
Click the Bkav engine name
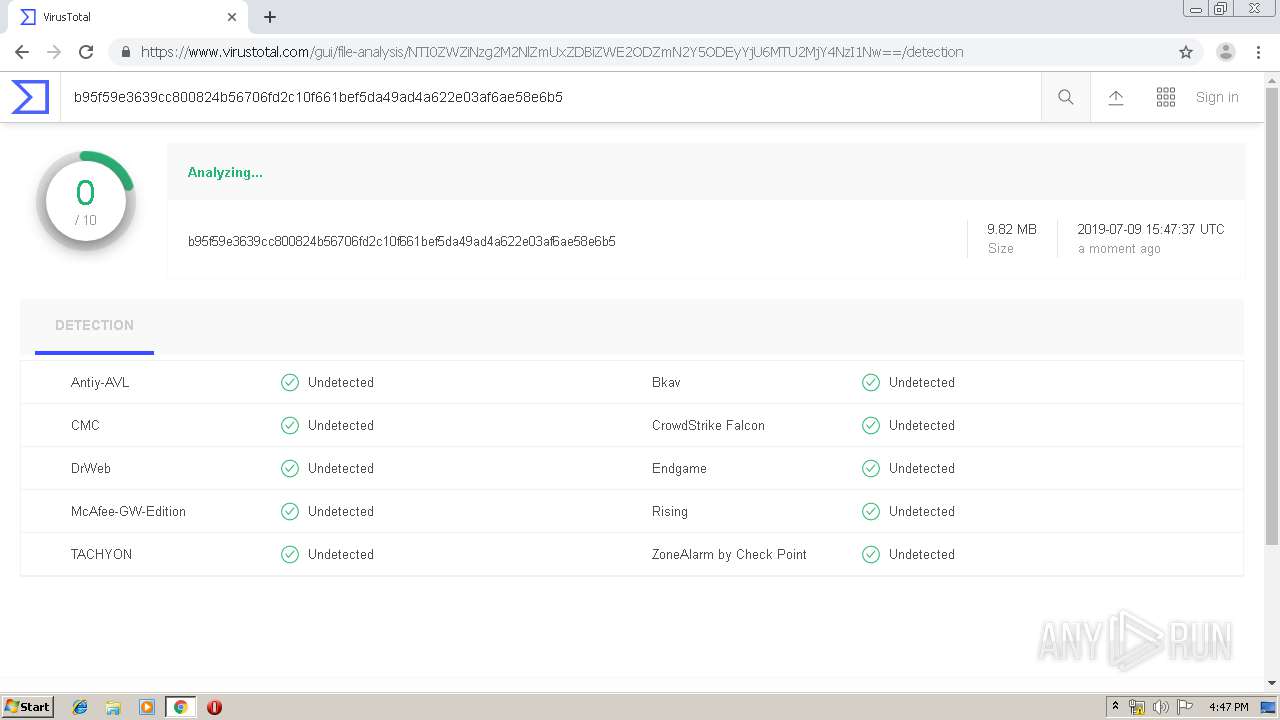(666, 382)
